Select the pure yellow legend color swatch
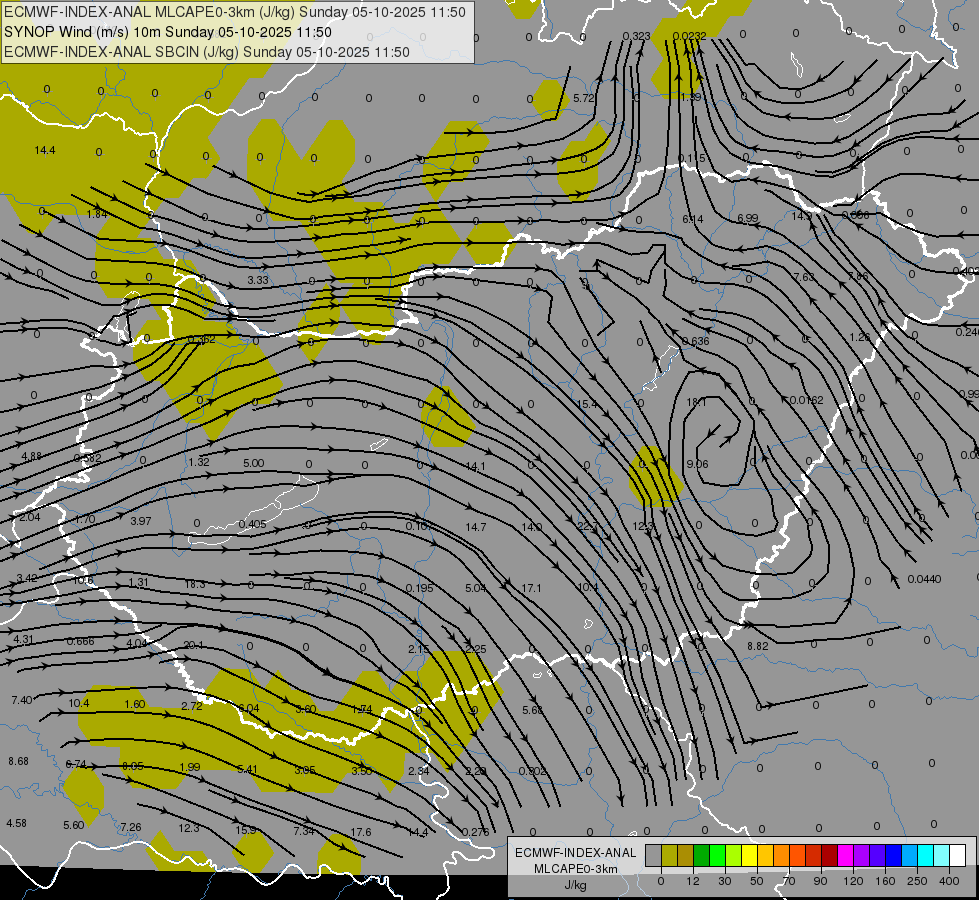 click(749, 856)
